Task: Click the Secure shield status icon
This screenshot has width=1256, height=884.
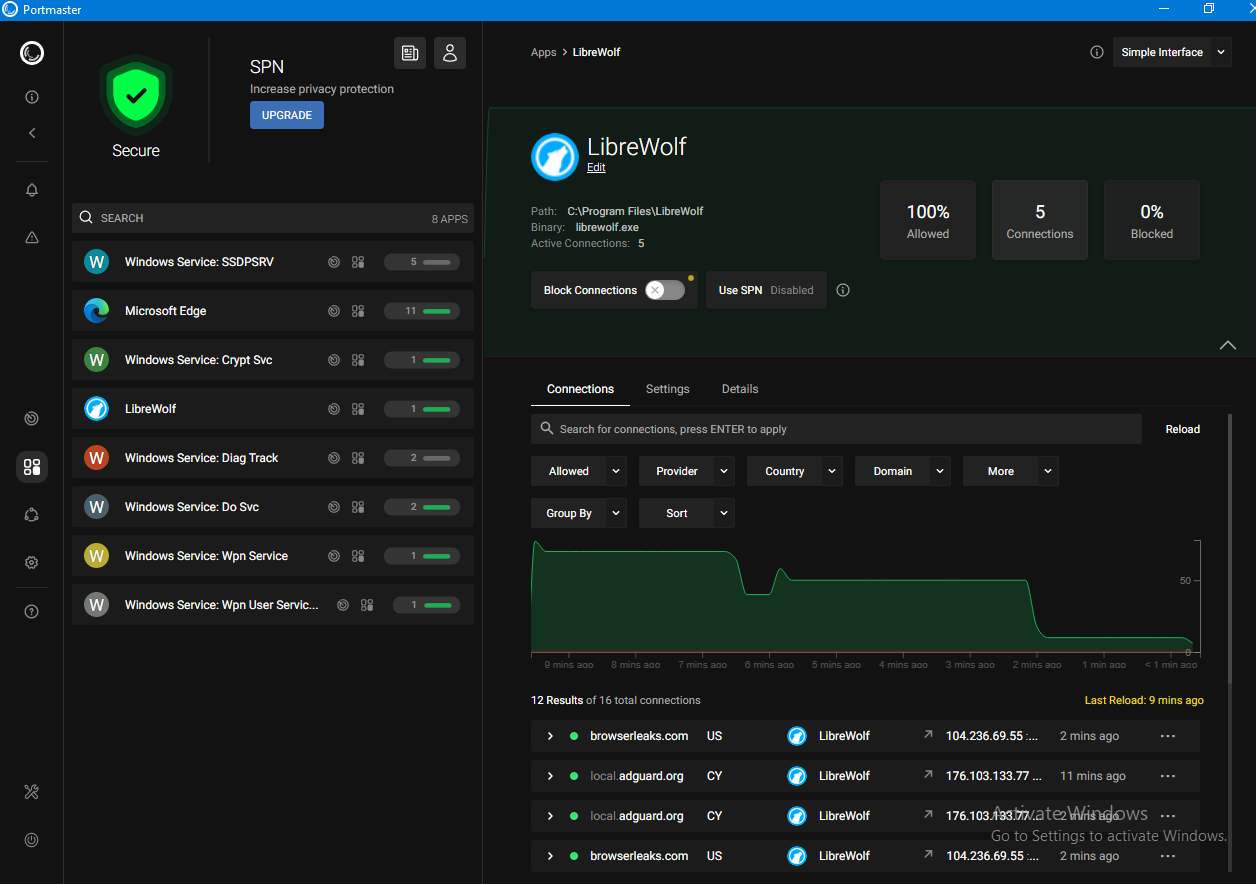Action: pos(136,96)
